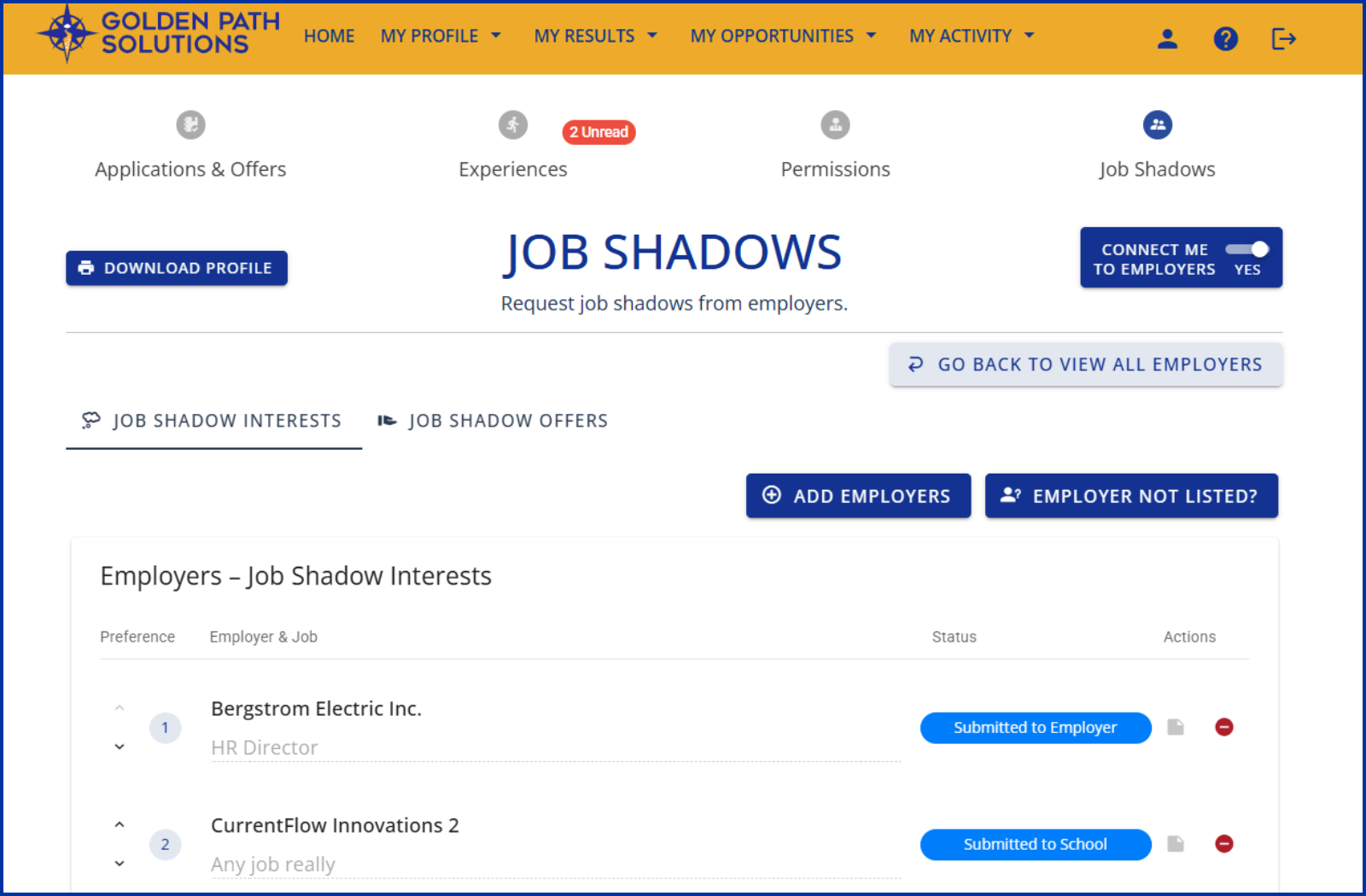Move Bergstrom Electric down in preference
This screenshot has height=896, width=1366.
point(120,747)
